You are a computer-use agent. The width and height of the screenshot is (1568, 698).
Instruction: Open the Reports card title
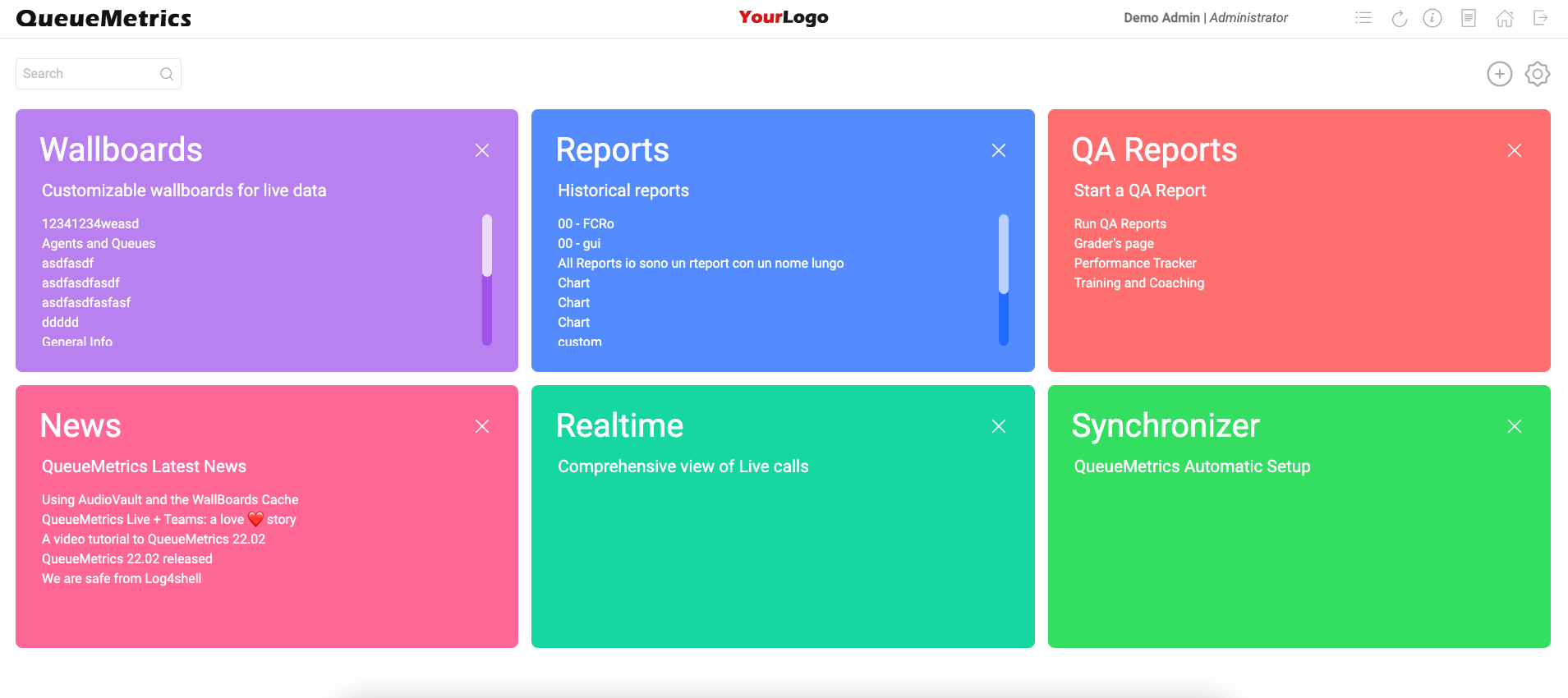pos(613,149)
